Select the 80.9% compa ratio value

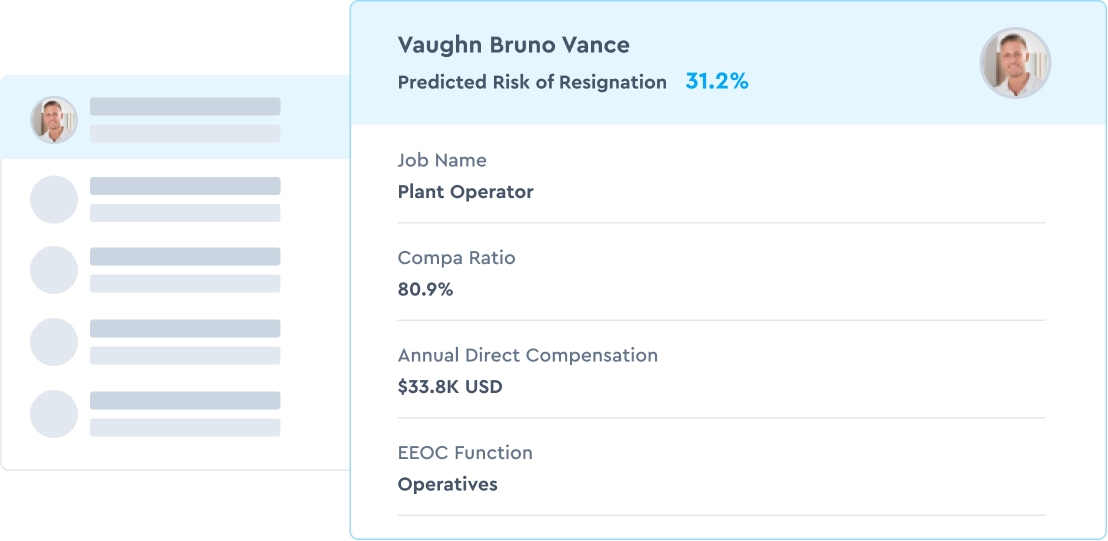pyautogui.click(x=426, y=290)
